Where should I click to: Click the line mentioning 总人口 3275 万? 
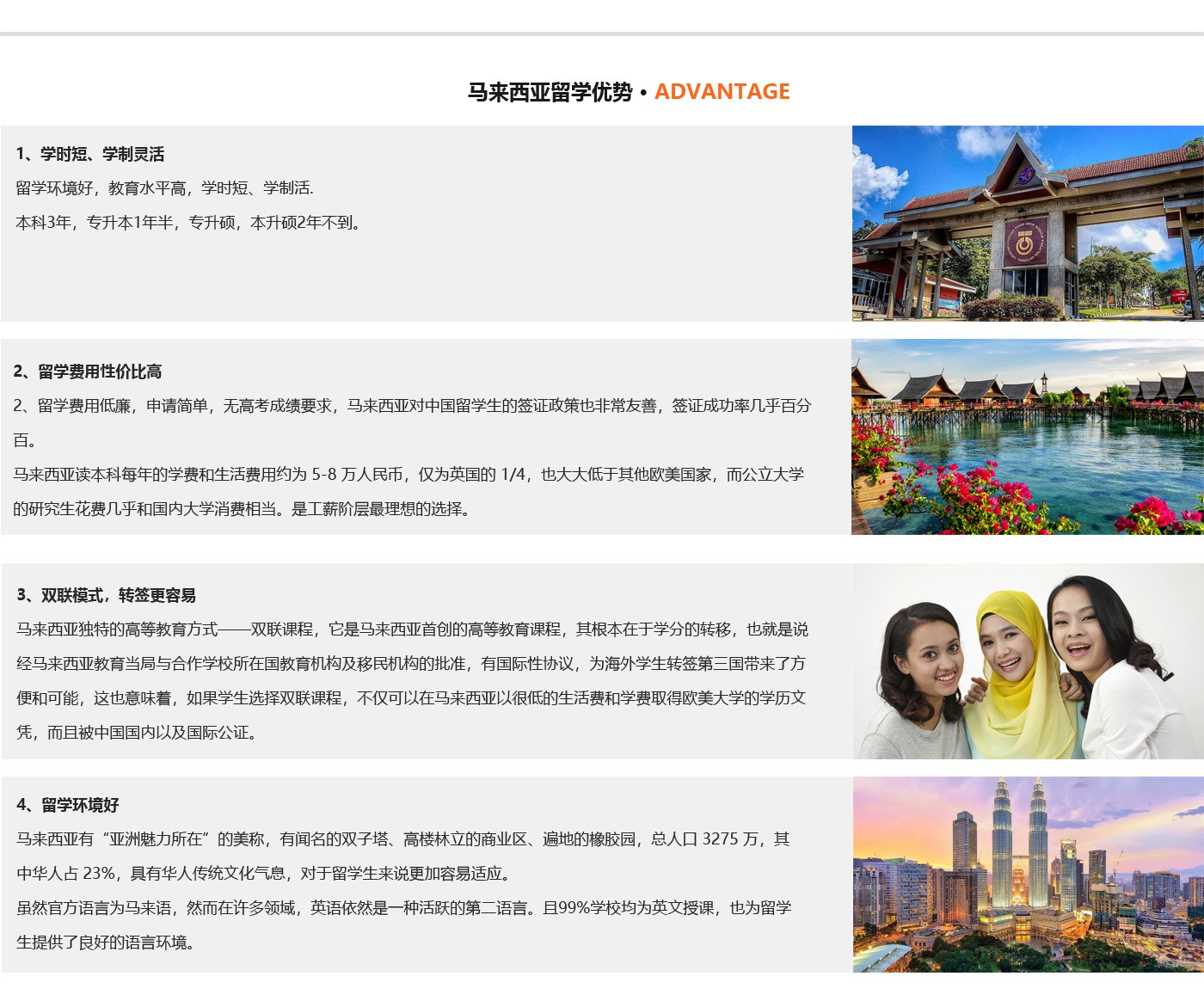(402, 839)
